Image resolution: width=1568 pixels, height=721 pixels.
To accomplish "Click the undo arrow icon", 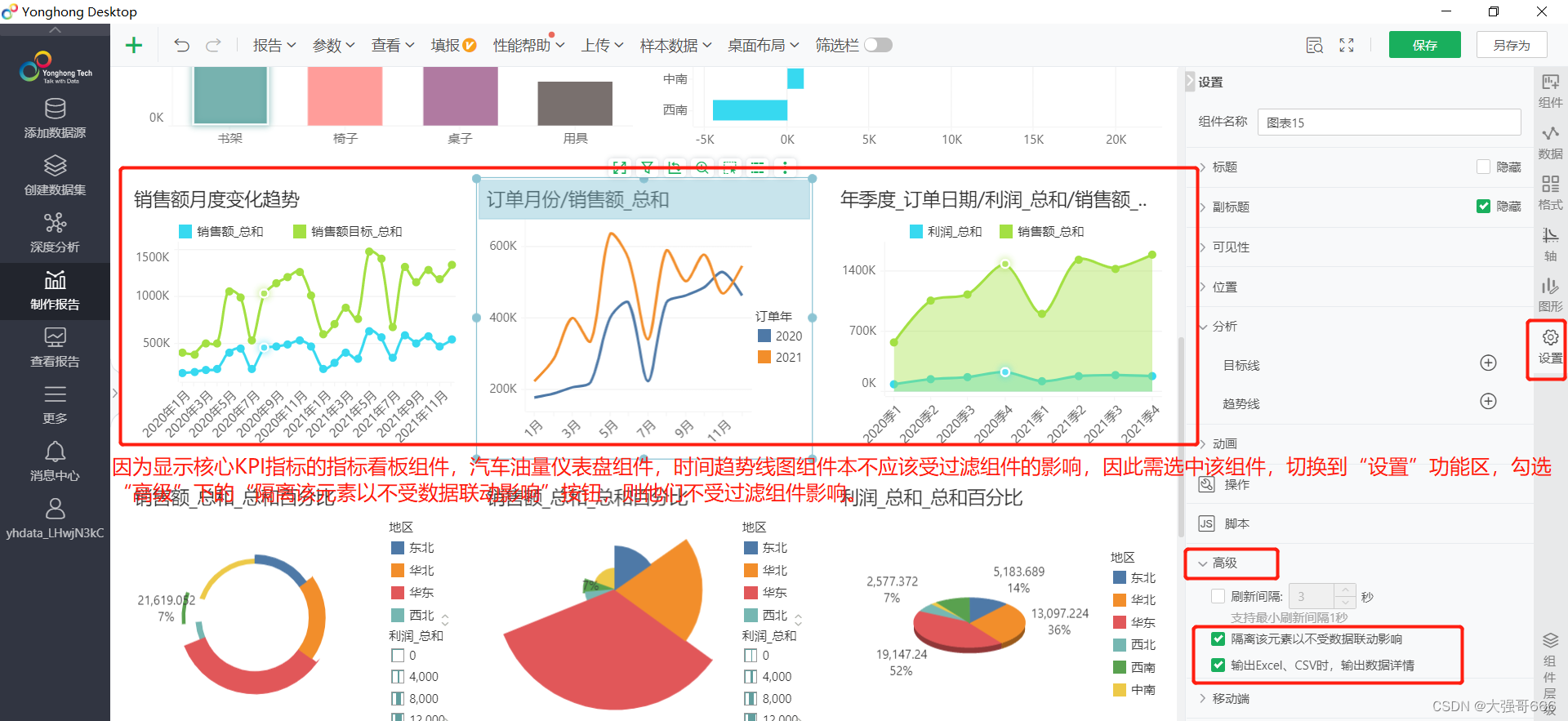I will click(181, 45).
